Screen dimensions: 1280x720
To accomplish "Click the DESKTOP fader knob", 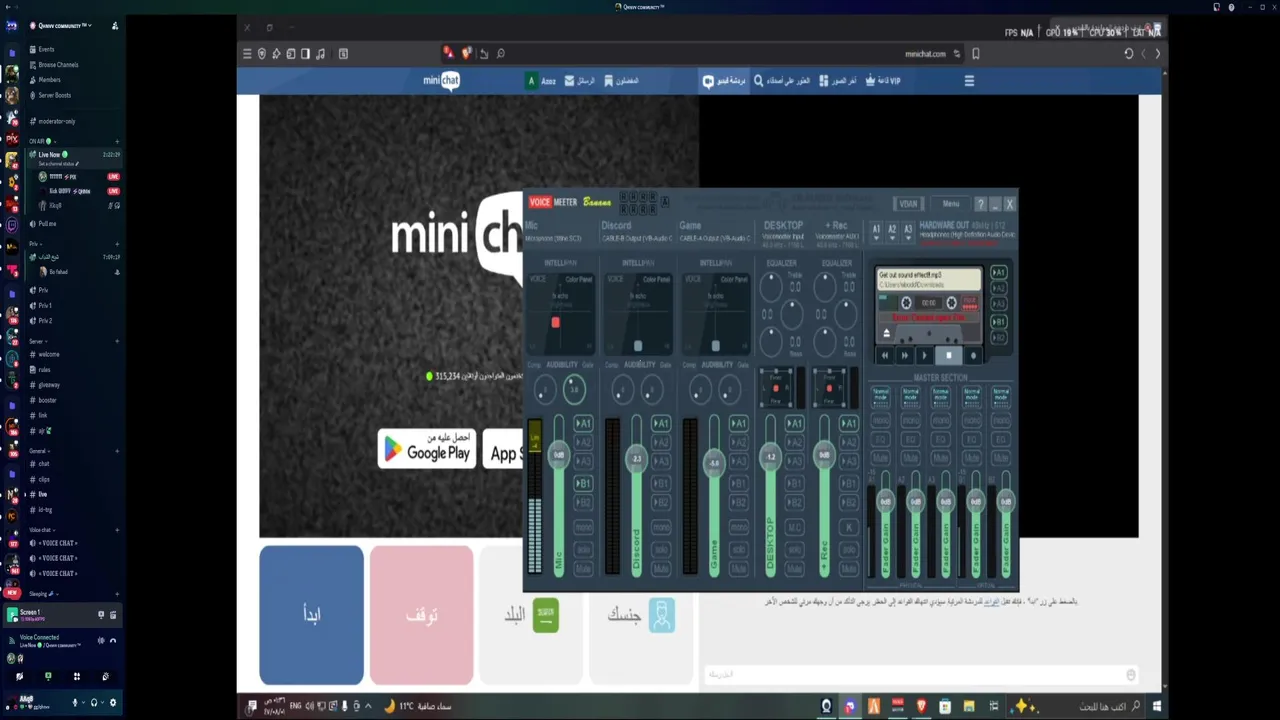I will point(770,457).
